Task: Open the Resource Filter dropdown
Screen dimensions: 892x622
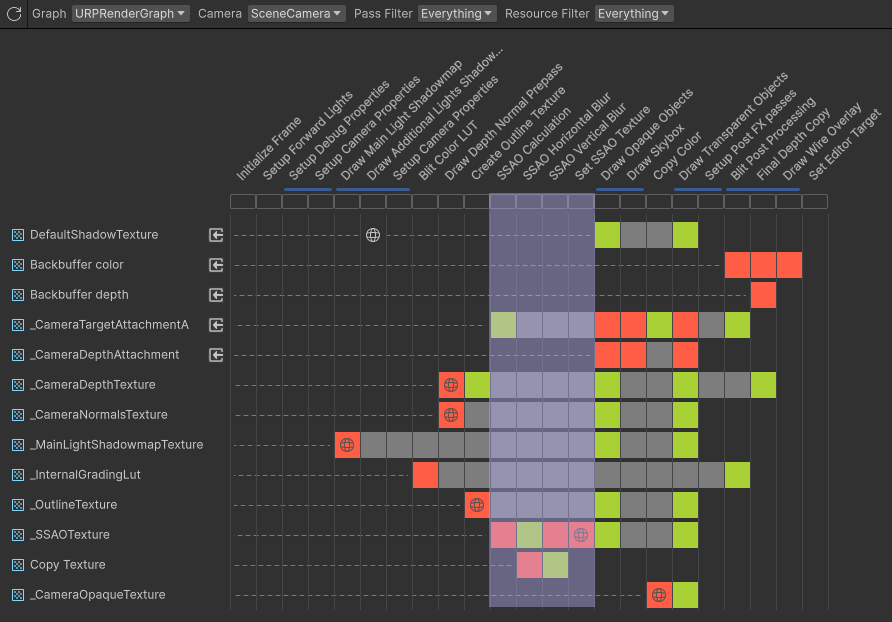Action: point(633,13)
